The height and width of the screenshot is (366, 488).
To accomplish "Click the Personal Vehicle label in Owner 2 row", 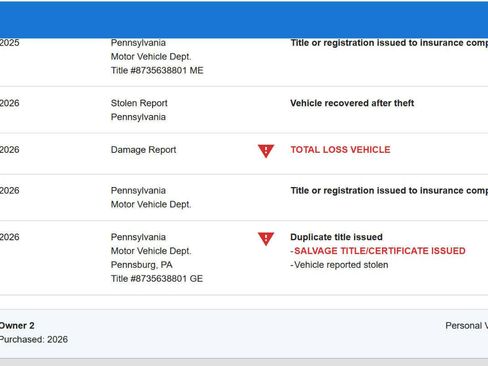I will [x=467, y=326].
